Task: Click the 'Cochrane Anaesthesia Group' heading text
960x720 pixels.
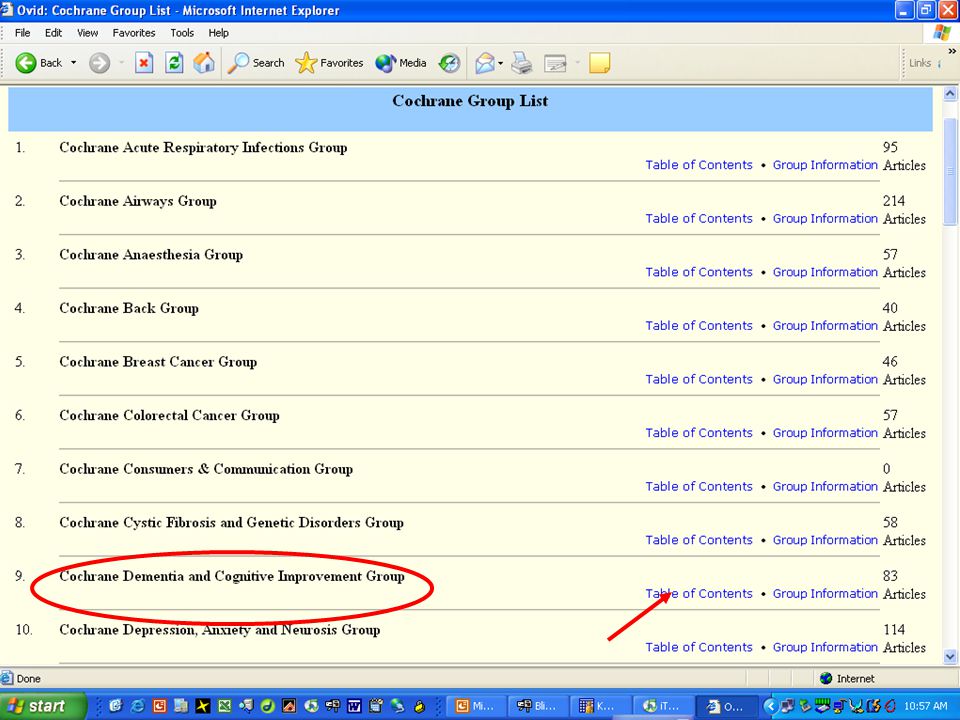Action: tap(151, 255)
